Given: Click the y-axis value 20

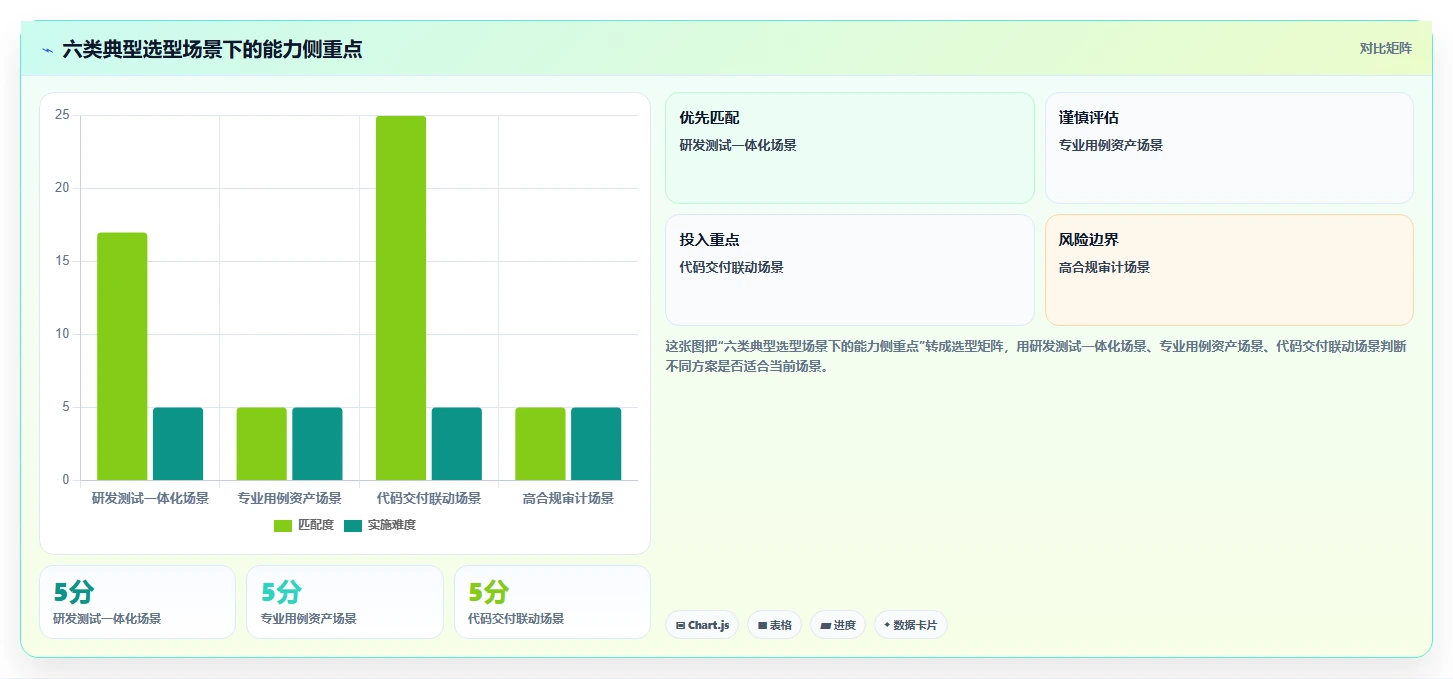Looking at the screenshot, I should [62, 188].
